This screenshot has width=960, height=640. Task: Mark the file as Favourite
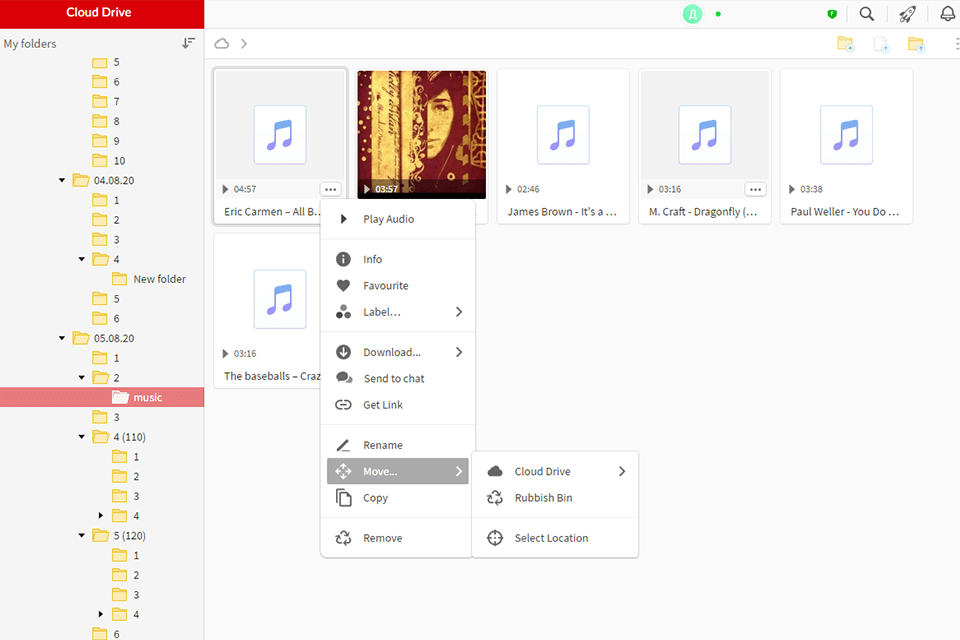[x=385, y=286]
